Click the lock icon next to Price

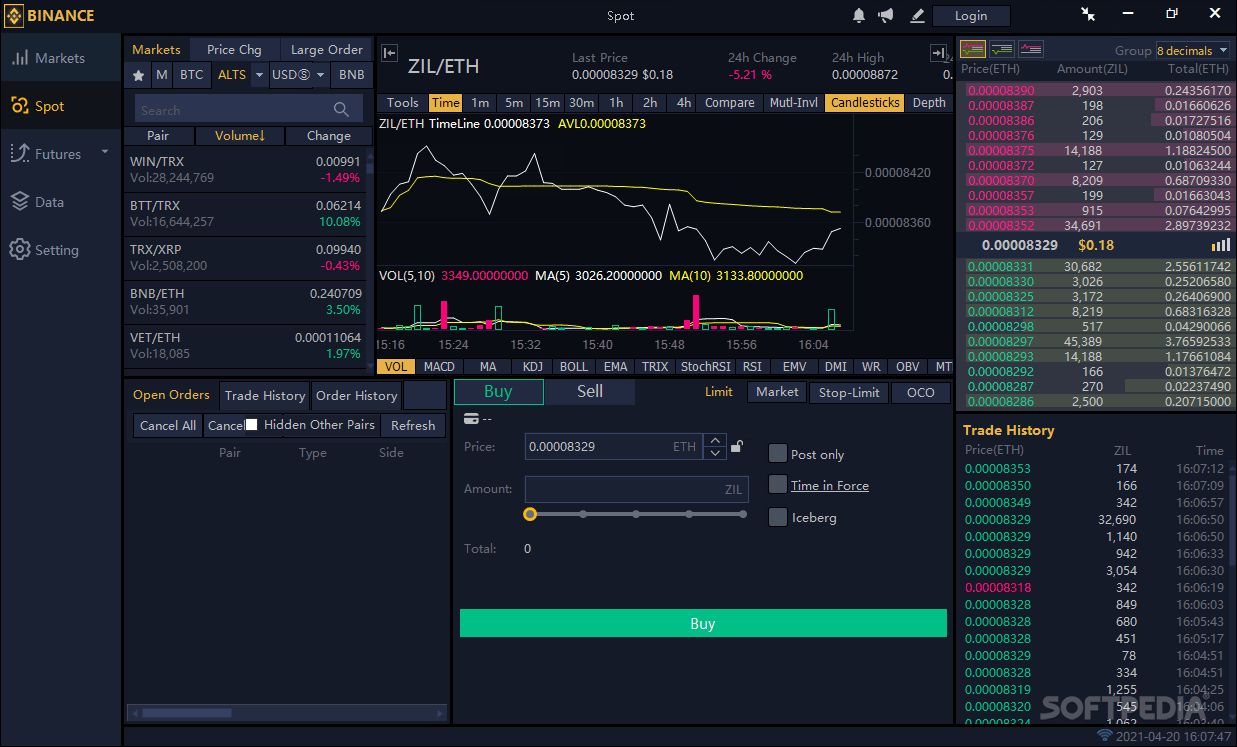[737, 446]
